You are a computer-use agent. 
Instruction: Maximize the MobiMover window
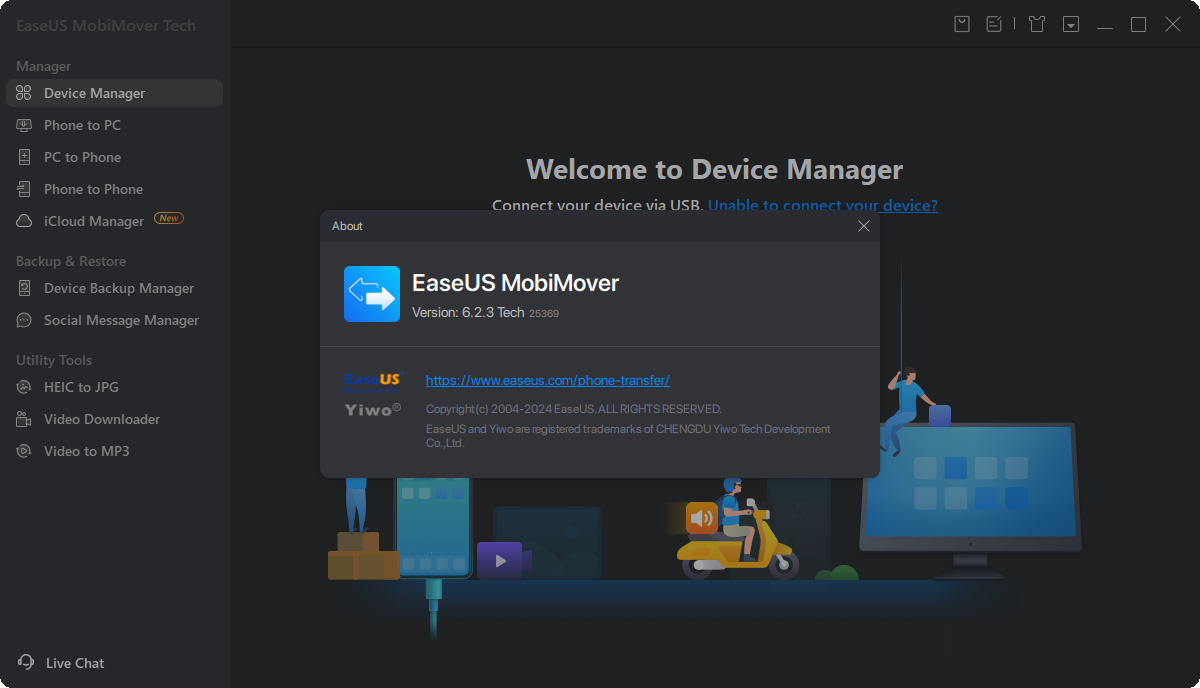pos(1138,24)
